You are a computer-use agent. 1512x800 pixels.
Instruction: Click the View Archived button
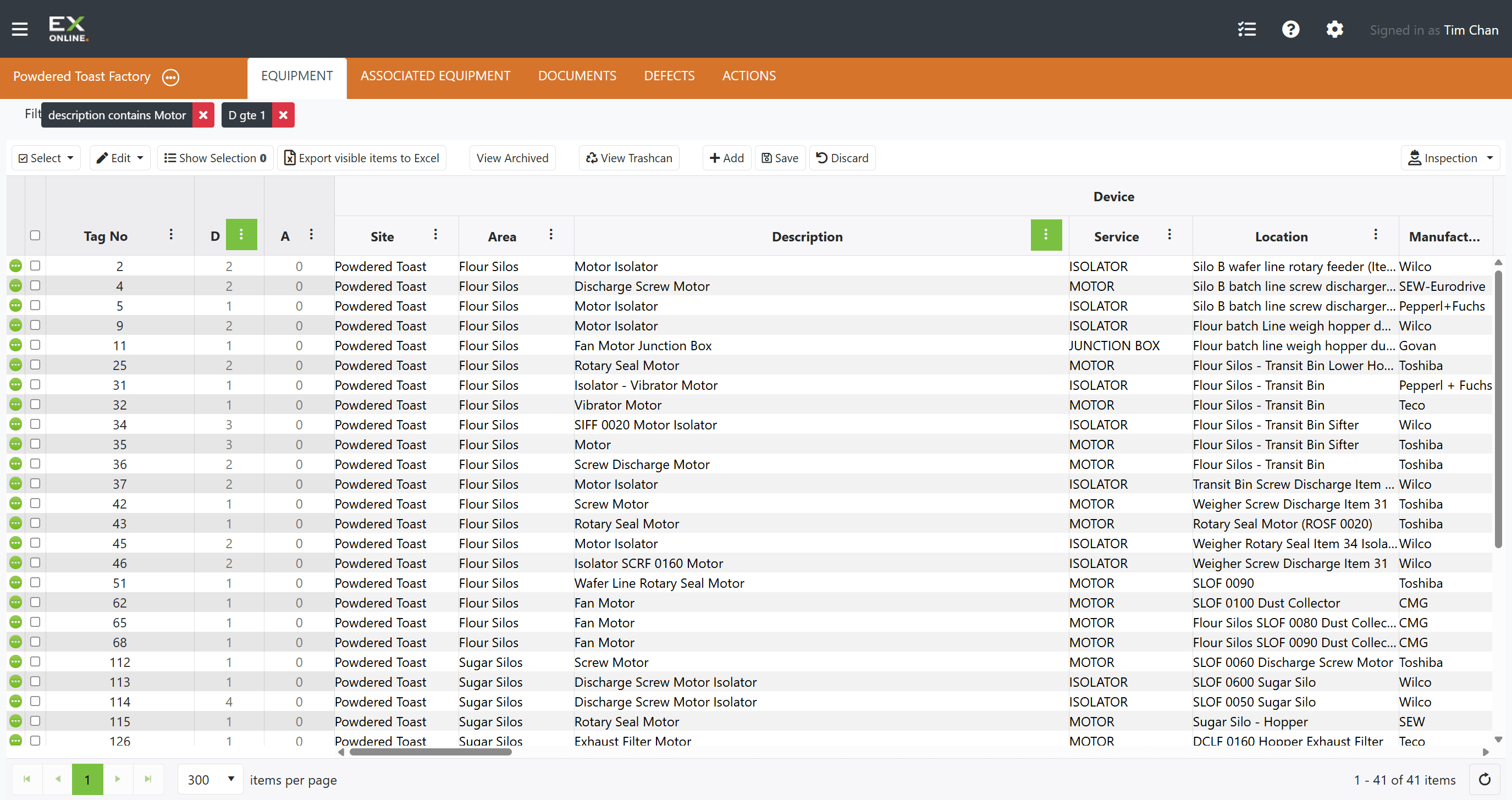(x=512, y=158)
